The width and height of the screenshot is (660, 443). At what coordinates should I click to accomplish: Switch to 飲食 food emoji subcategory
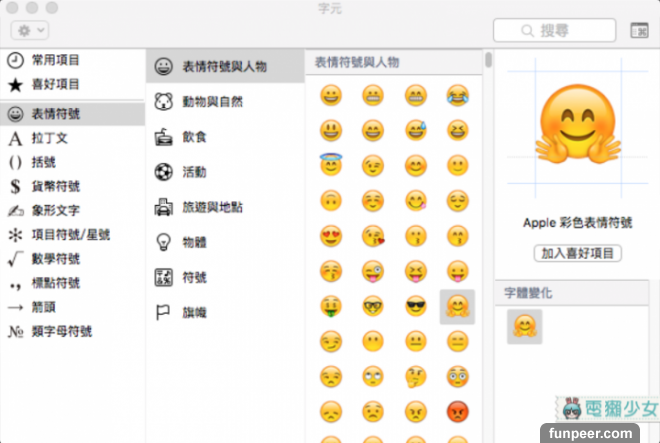(x=194, y=138)
